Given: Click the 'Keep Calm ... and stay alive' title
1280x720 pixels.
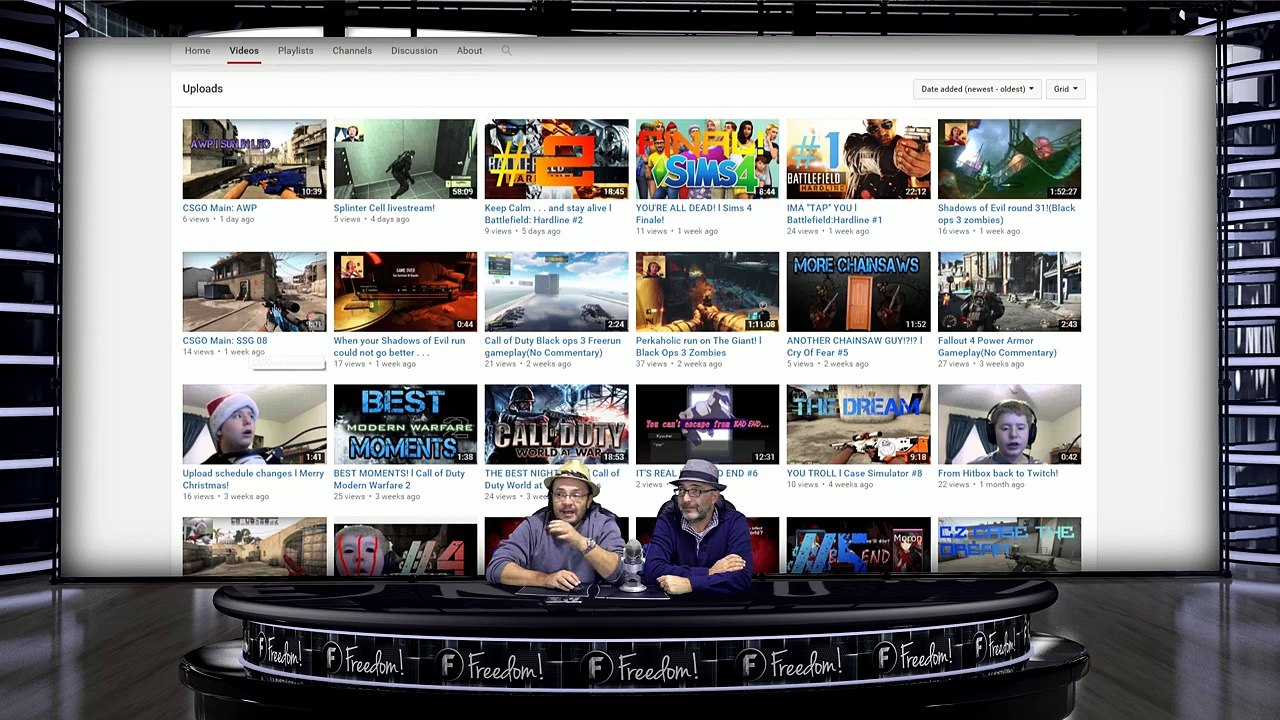Looking at the screenshot, I should coord(548,214).
